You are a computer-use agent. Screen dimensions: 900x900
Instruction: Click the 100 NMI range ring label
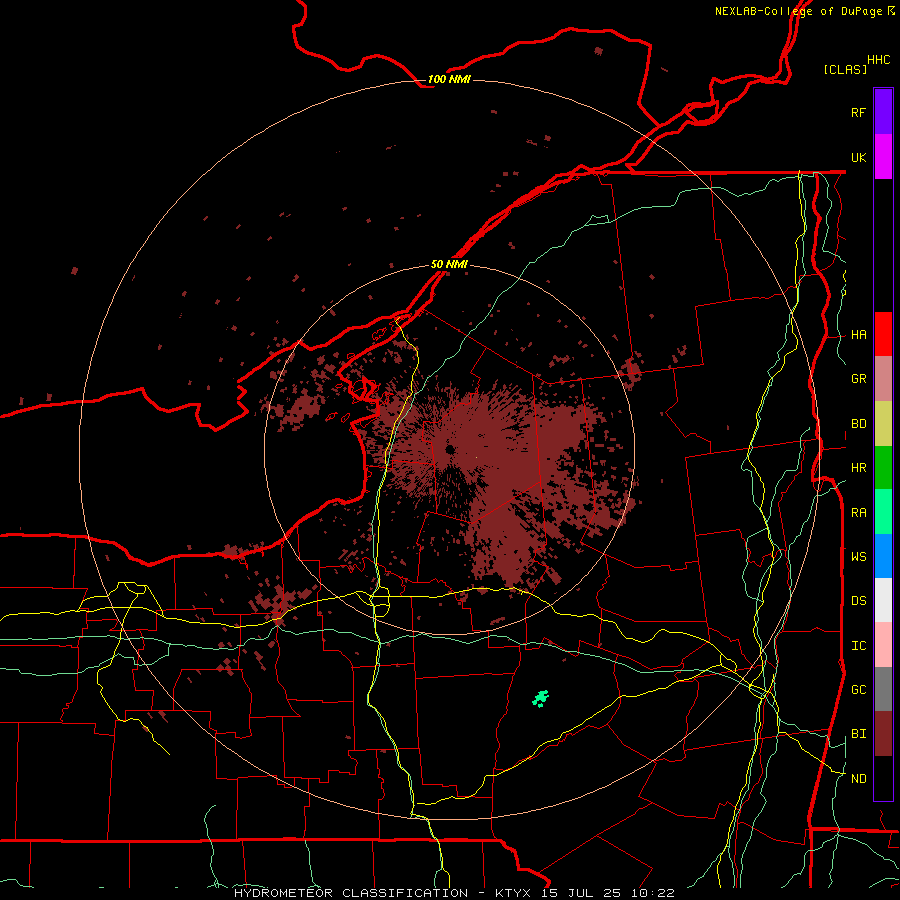pyautogui.click(x=449, y=79)
